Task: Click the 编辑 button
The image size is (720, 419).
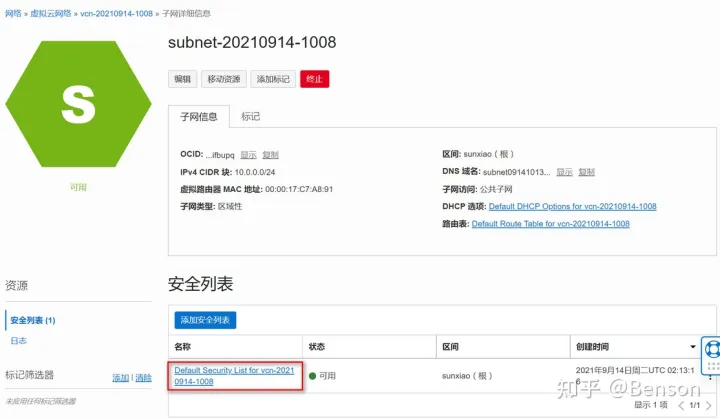Action: 182,79
